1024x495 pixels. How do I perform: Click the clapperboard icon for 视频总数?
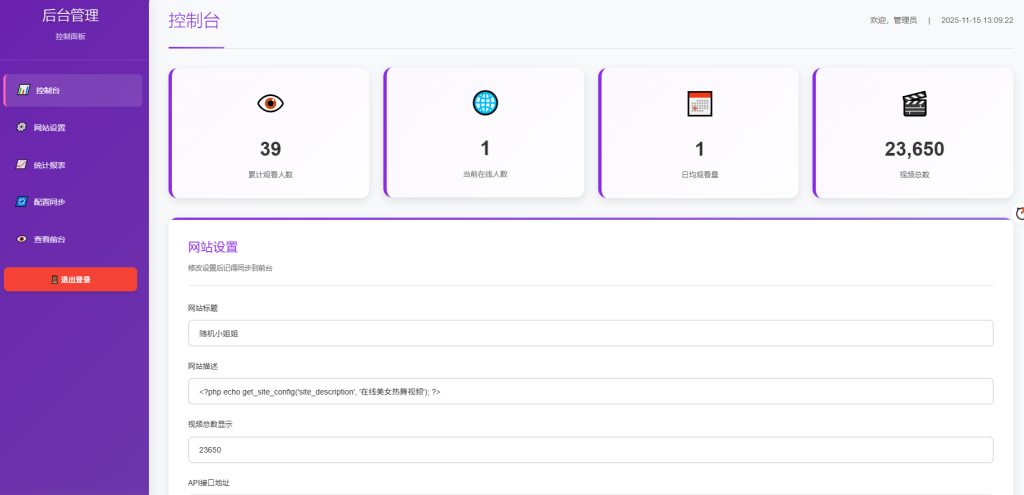914,104
